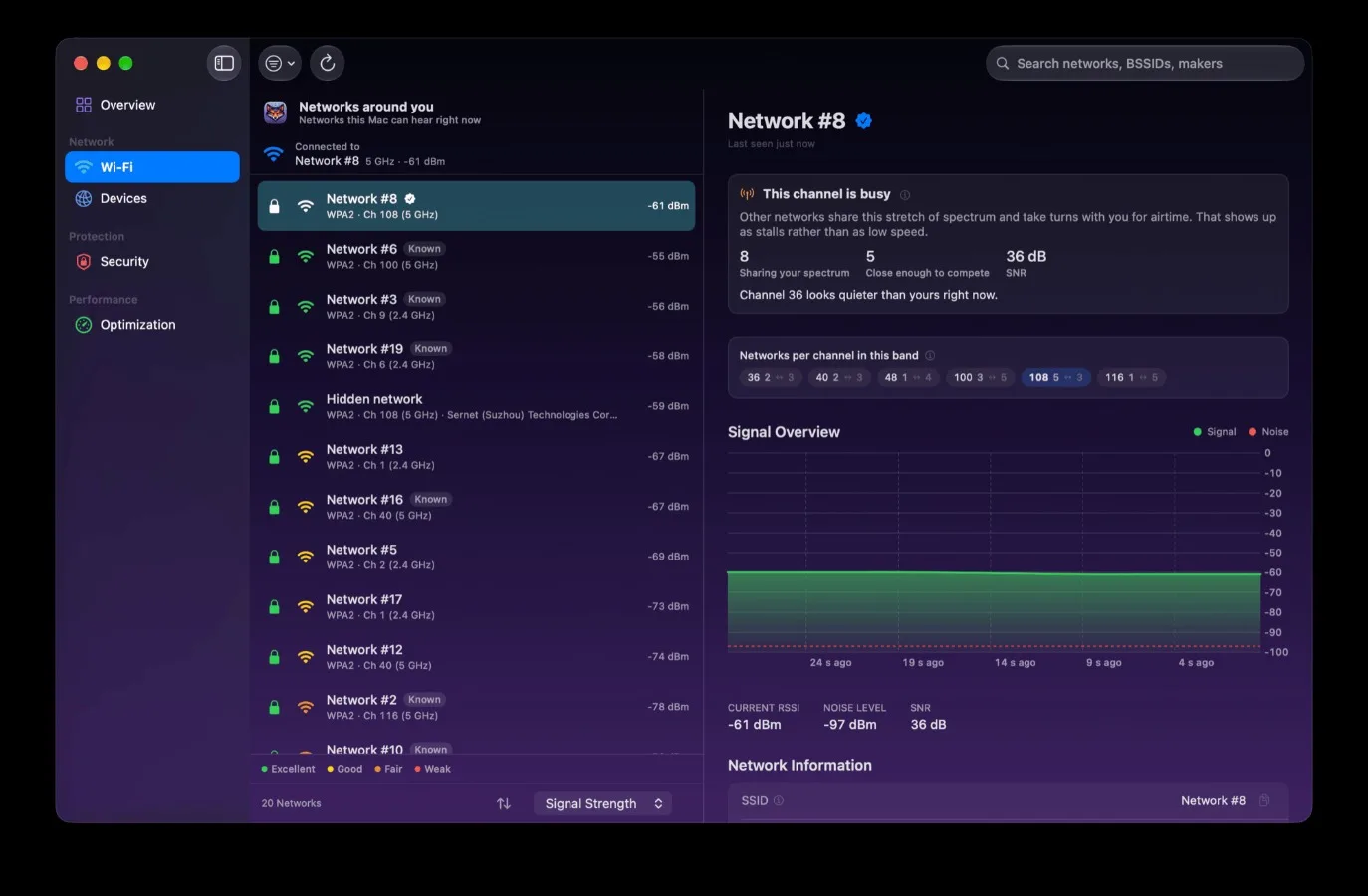Click the Security shield icon

(84, 261)
